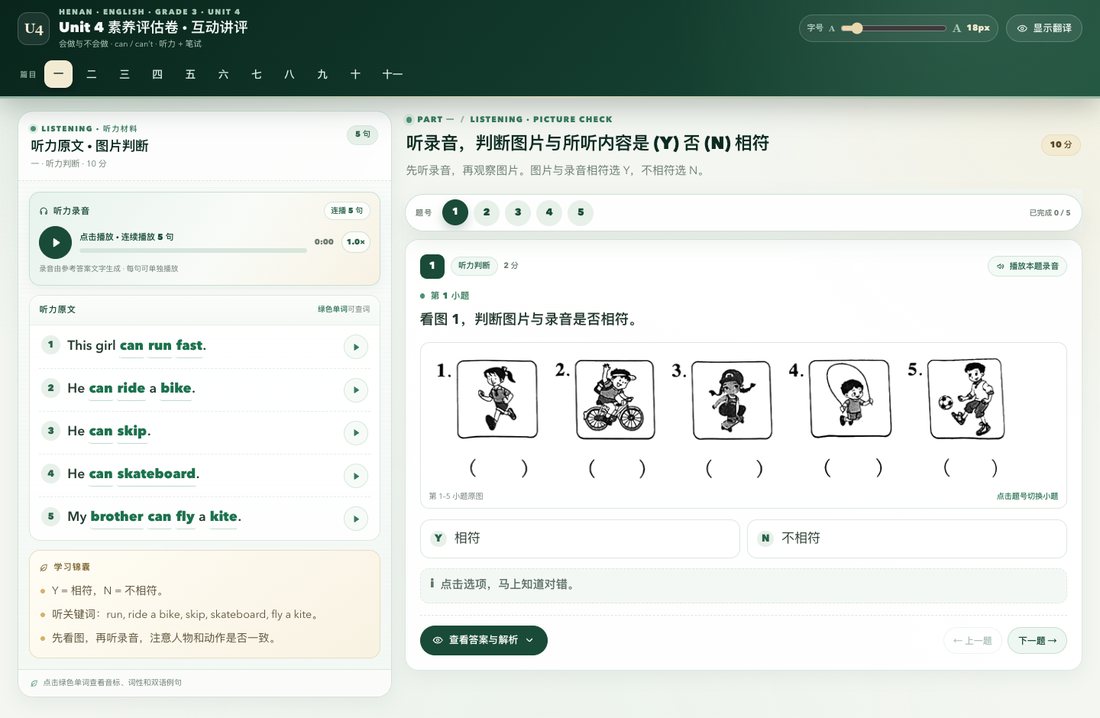Click the 已完成 0 / 5 progress text
The width and height of the screenshot is (1100, 718).
[x=1049, y=213]
